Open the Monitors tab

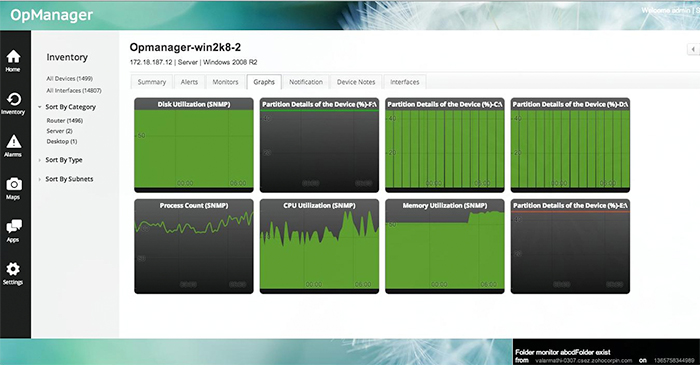225,82
